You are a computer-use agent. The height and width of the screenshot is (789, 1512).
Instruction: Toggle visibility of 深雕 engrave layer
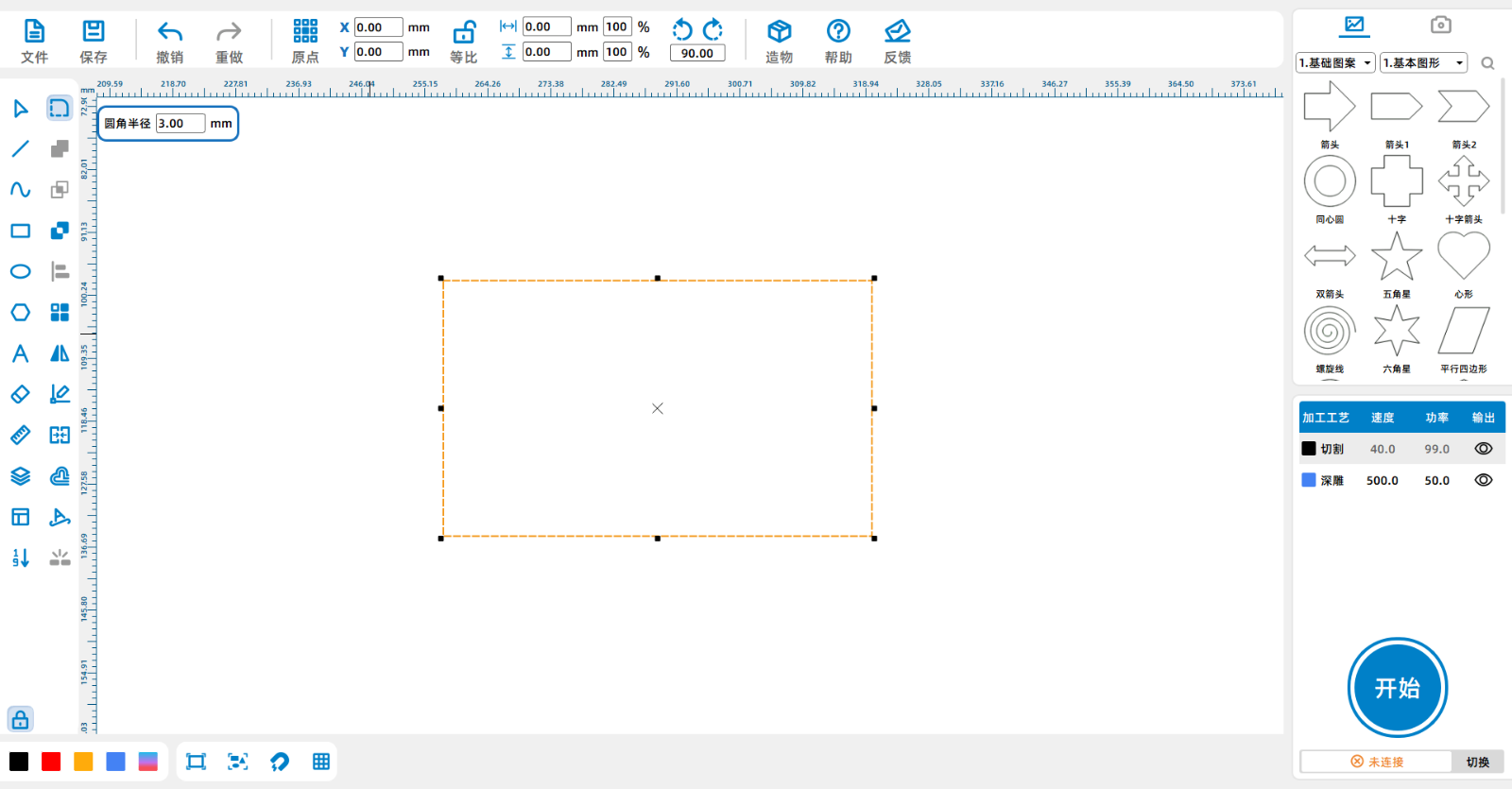(1483, 480)
